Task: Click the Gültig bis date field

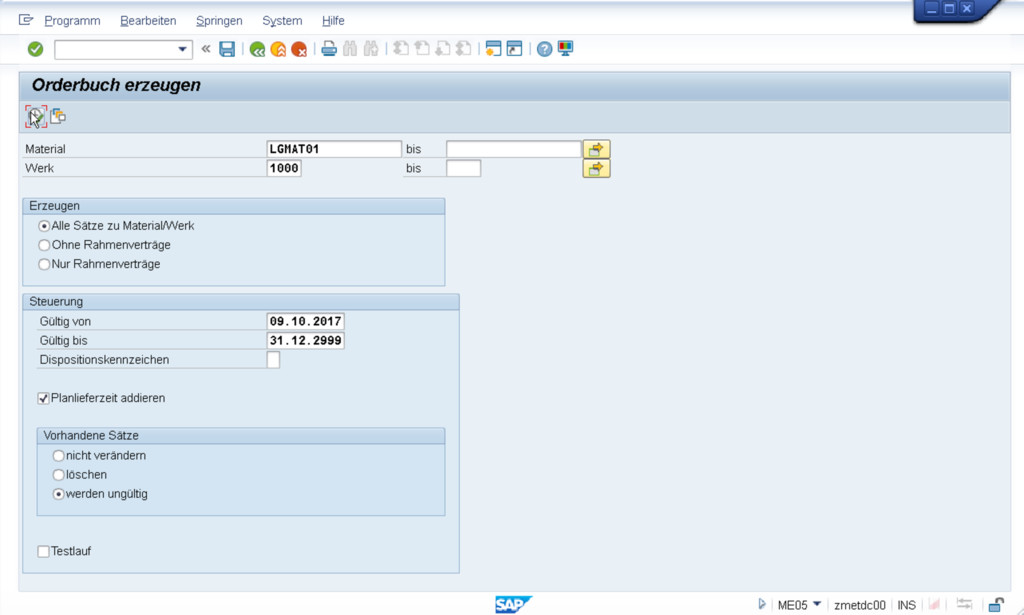Action: pos(306,341)
